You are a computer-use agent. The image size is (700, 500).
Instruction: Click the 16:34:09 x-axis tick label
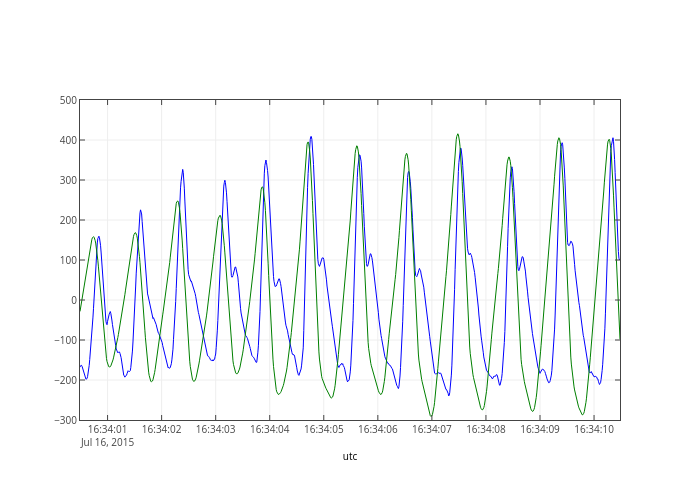(x=539, y=429)
